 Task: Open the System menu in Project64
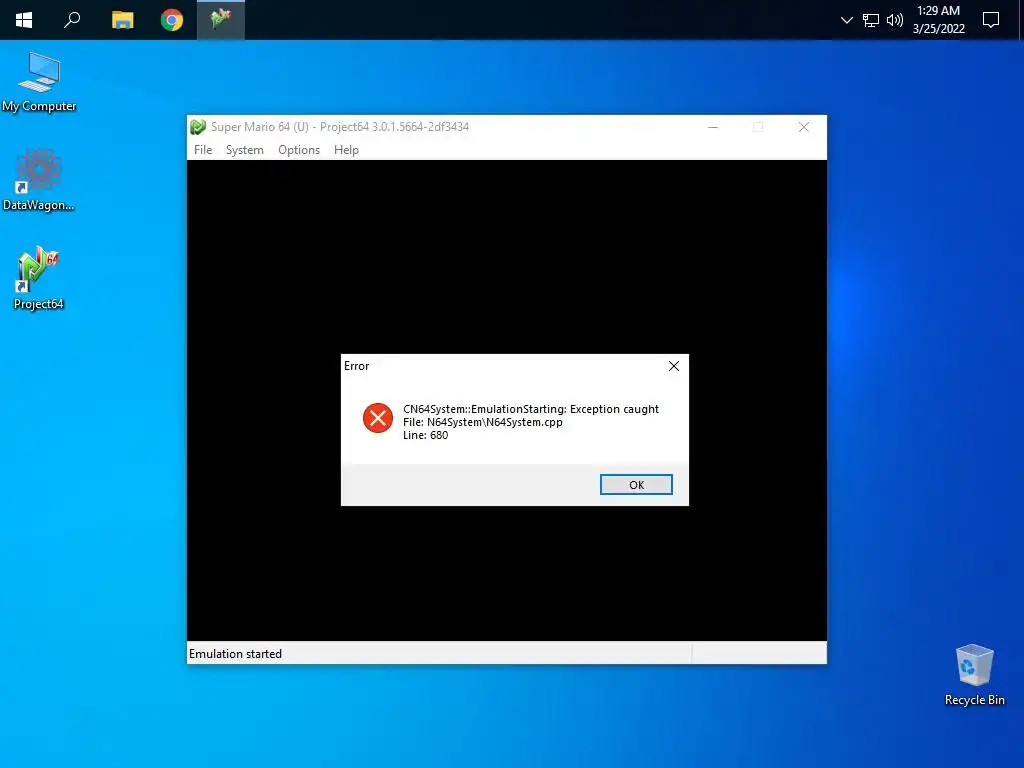pos(245,150)
